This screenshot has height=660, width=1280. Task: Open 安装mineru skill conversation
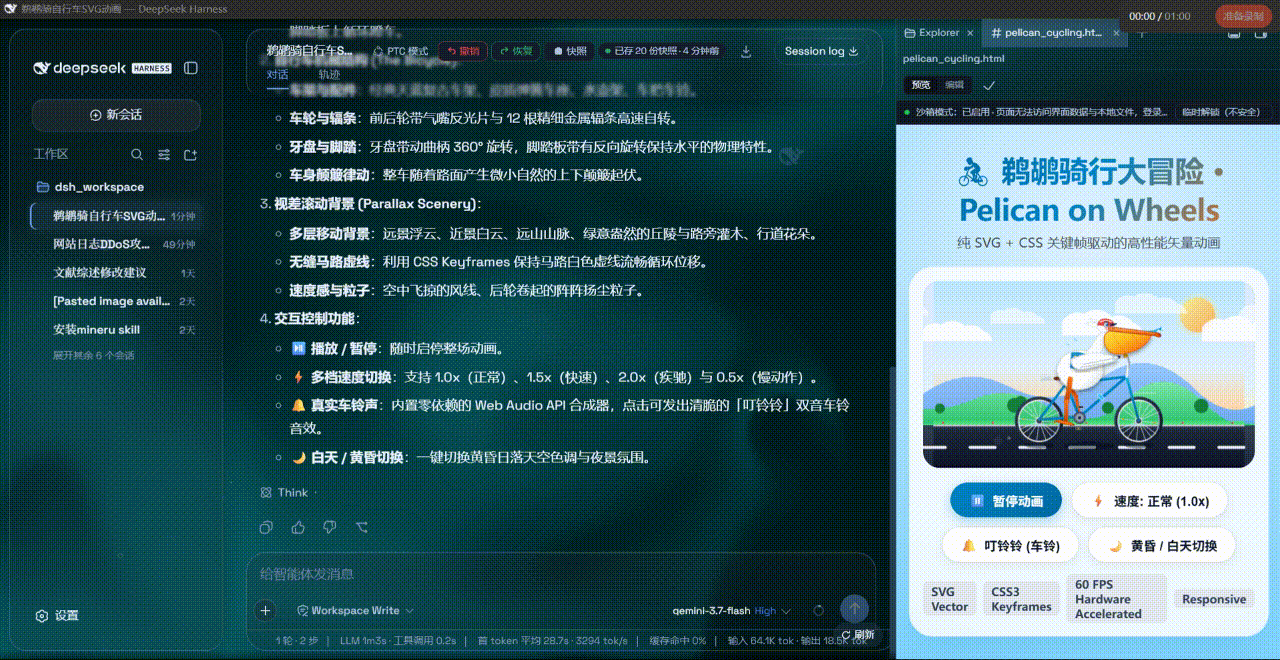click(x=116, y=330)
